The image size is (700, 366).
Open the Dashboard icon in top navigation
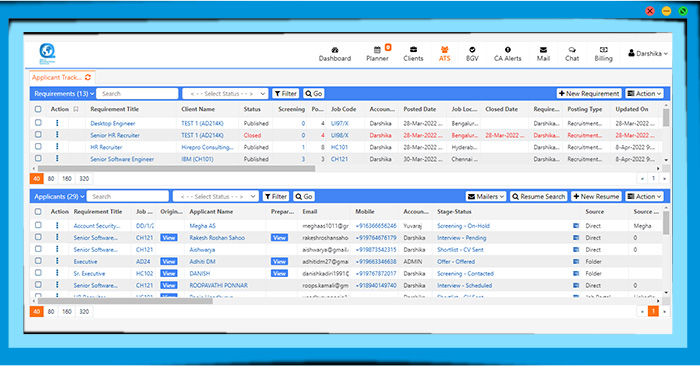[x=334, y=50]
